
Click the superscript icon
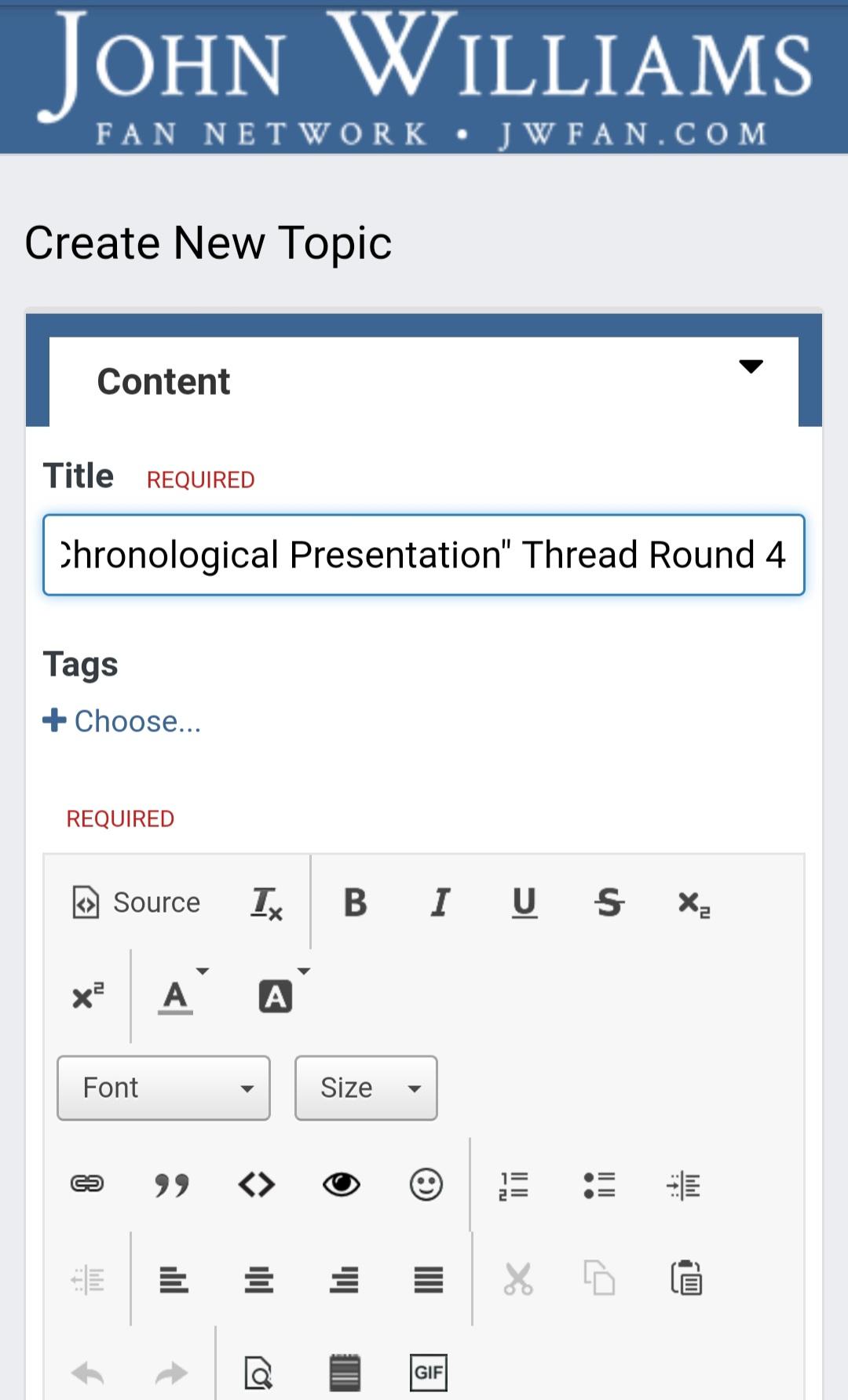pos(87,997)
